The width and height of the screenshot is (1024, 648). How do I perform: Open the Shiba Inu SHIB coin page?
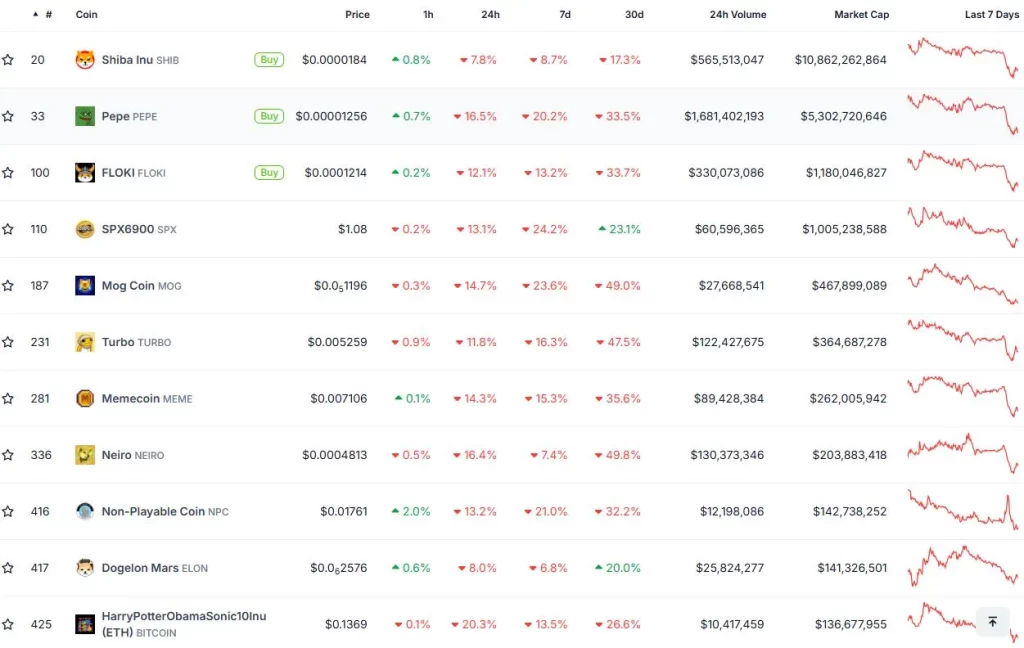point(140,60)
